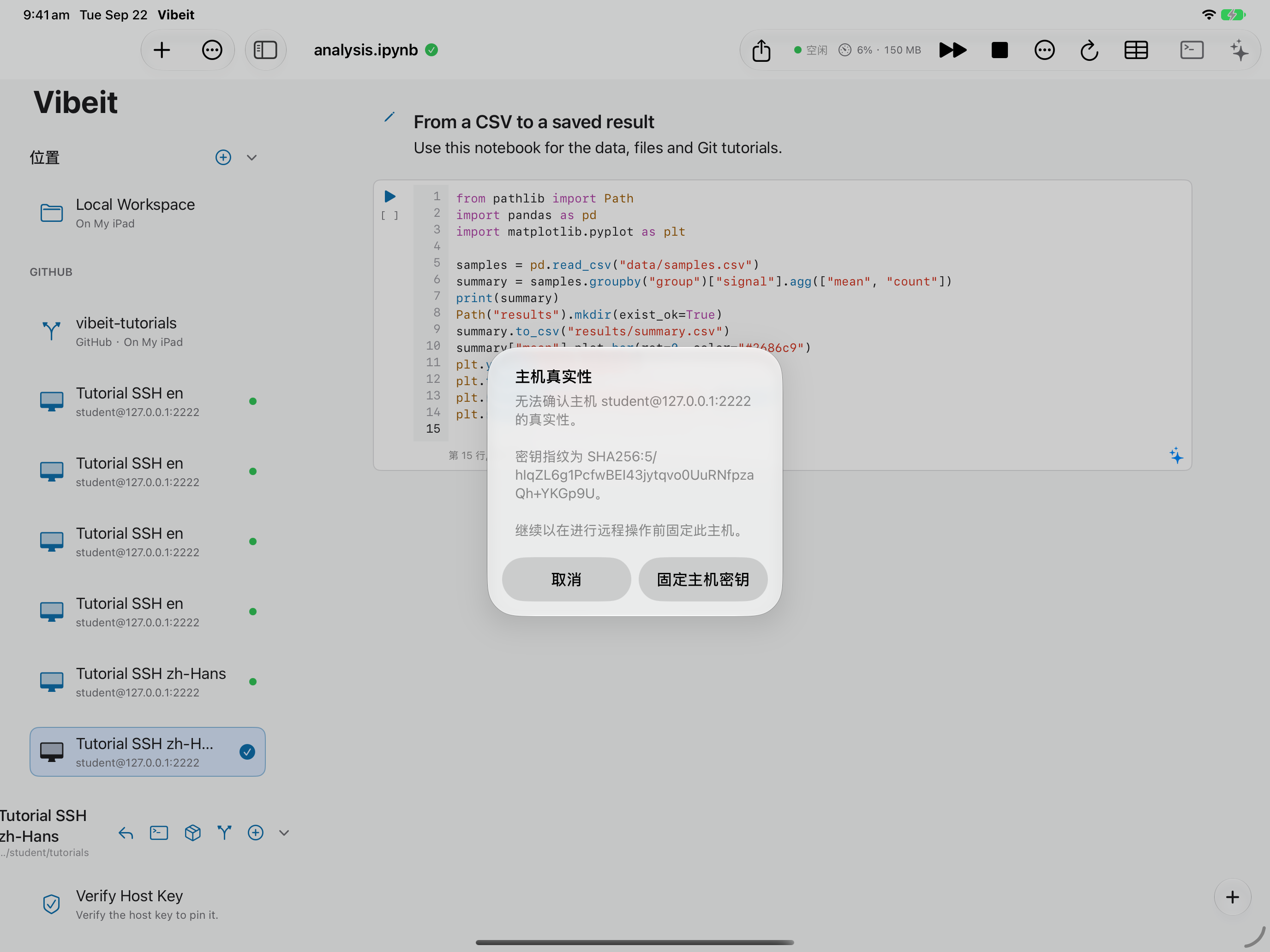Click the SHA256 key fingerprint text
The height and width of the screenshot is (952, 1270).
635,475
